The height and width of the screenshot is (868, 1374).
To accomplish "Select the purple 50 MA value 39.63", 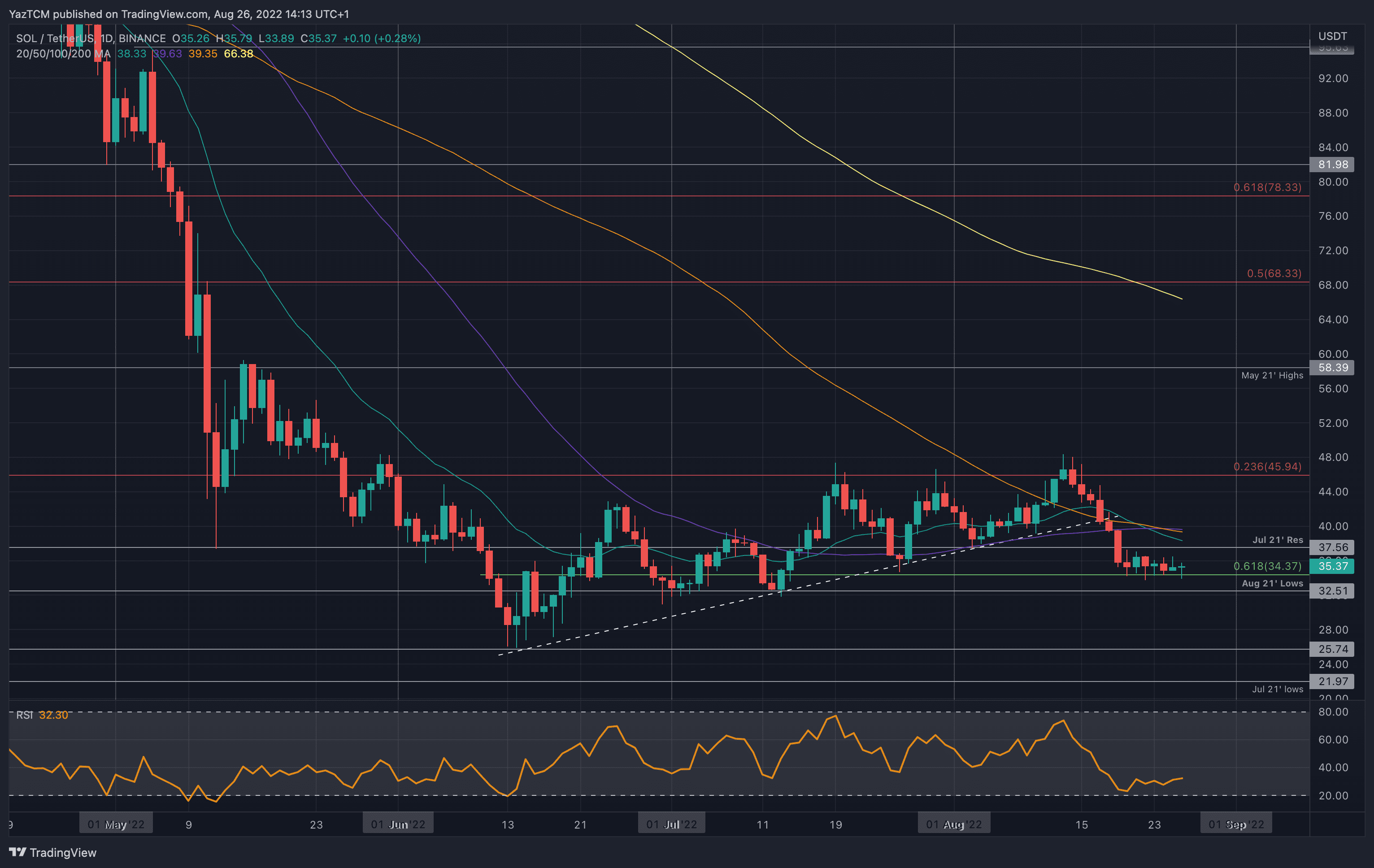I will point(168,54).
